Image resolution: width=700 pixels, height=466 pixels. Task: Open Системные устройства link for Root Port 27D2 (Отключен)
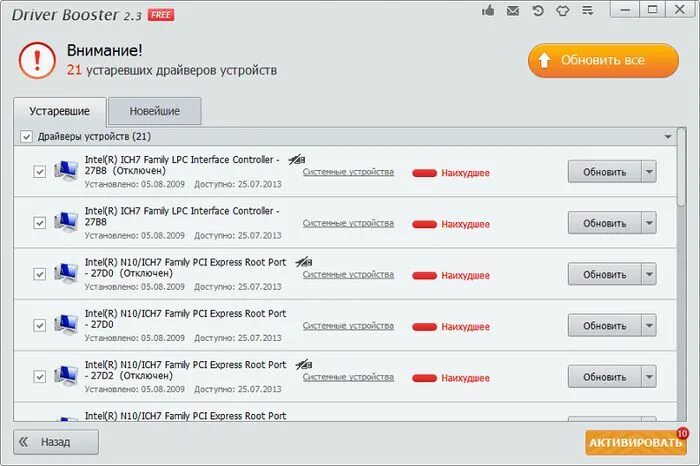[348, 377]
